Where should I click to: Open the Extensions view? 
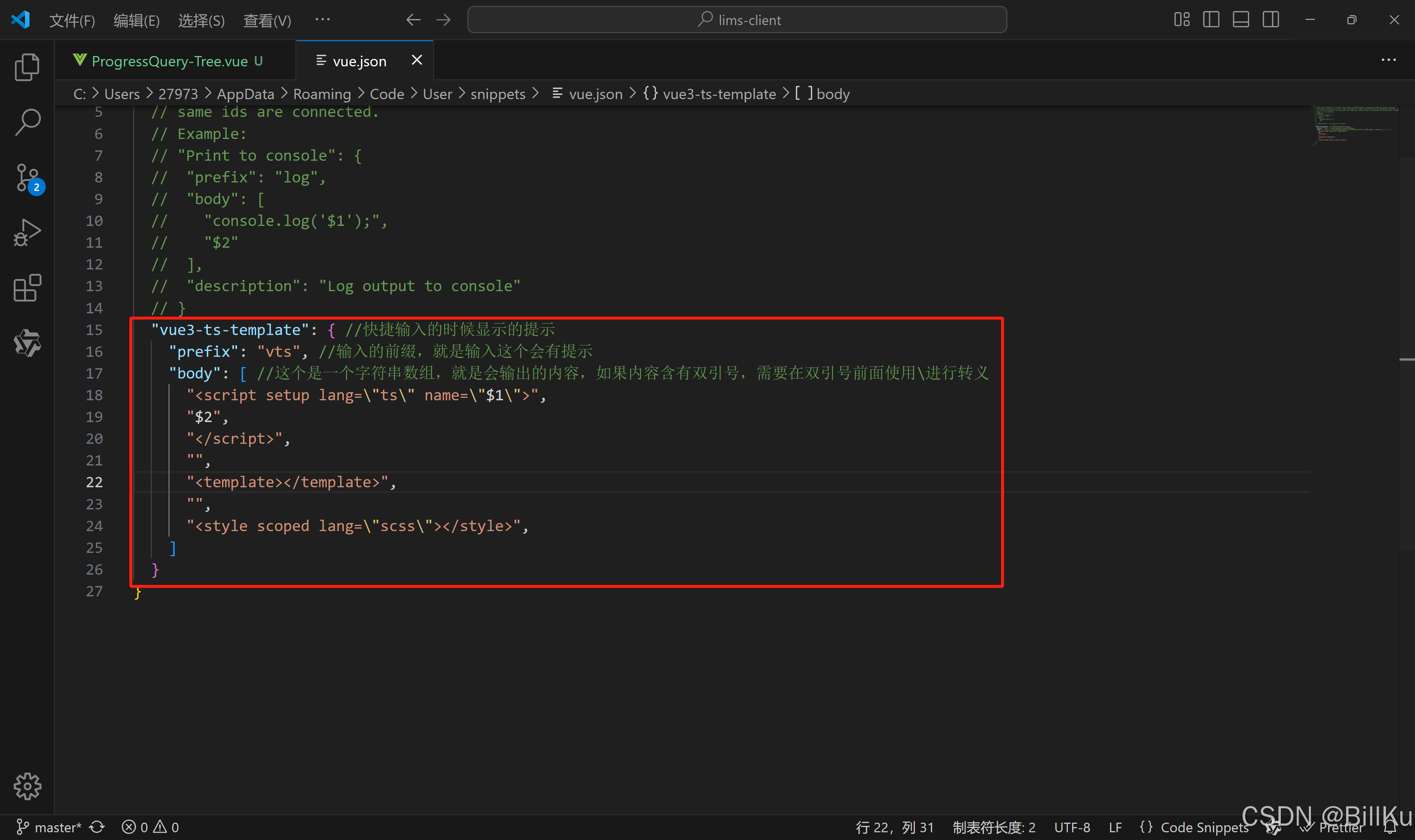[27, 288]
